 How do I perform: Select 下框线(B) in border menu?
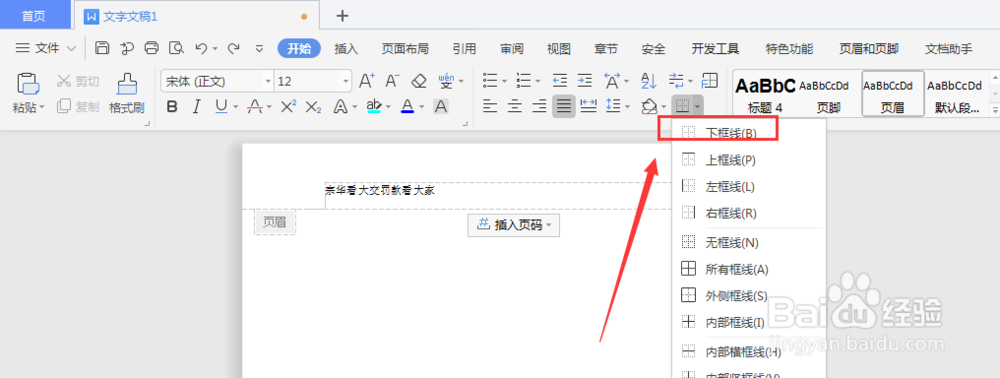tap(749, 133)
